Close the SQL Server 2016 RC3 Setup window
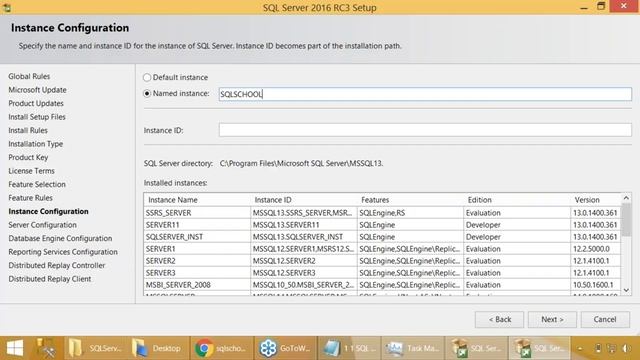This screenshot has height=360, width=640. point(624,6)
